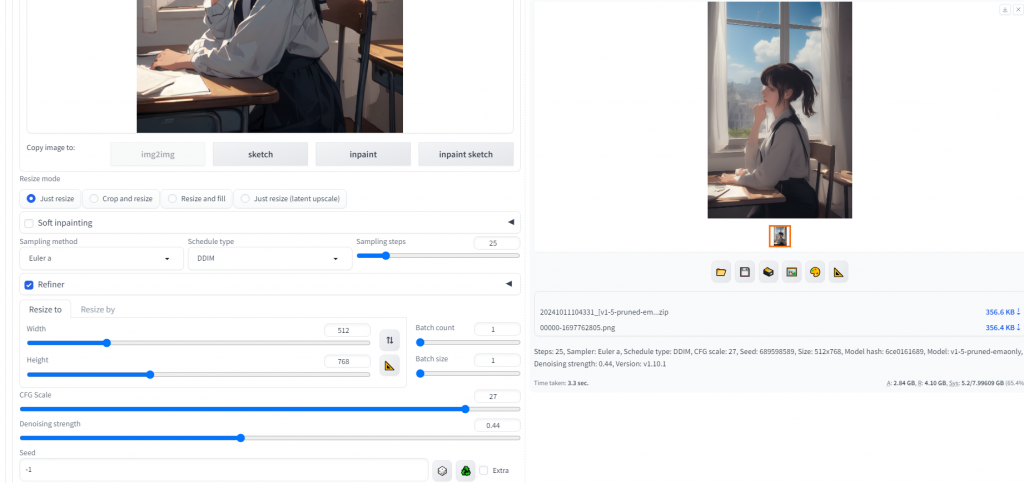1024x483 pixels.
Task: Swap width and height with the arrows icon
Action: (x=389, y=340)
